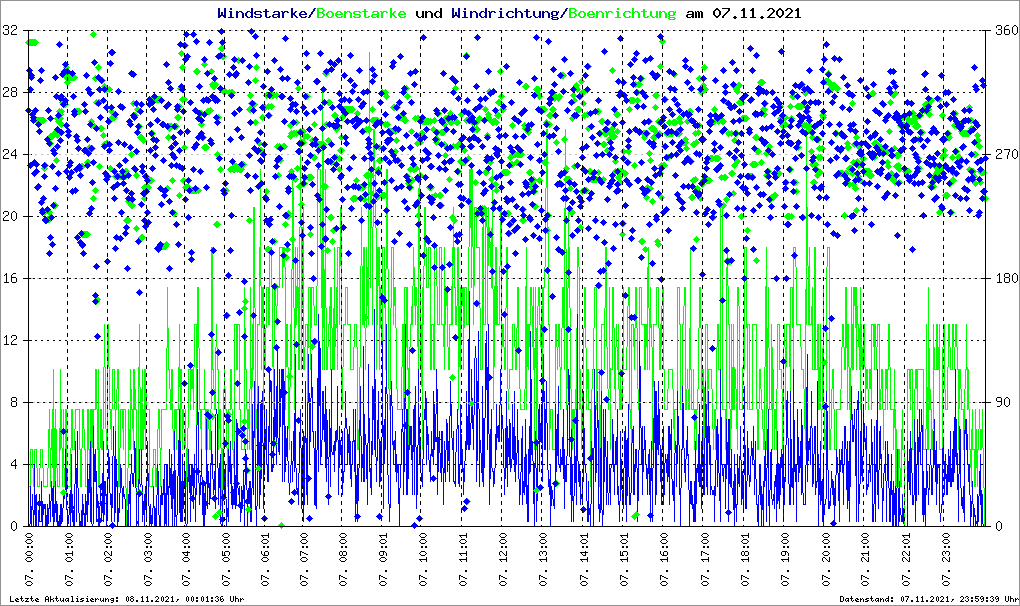
Task: Click the 'Letzte Aktualisierung' timestamp footer
Action: click(x=127, y=599)
